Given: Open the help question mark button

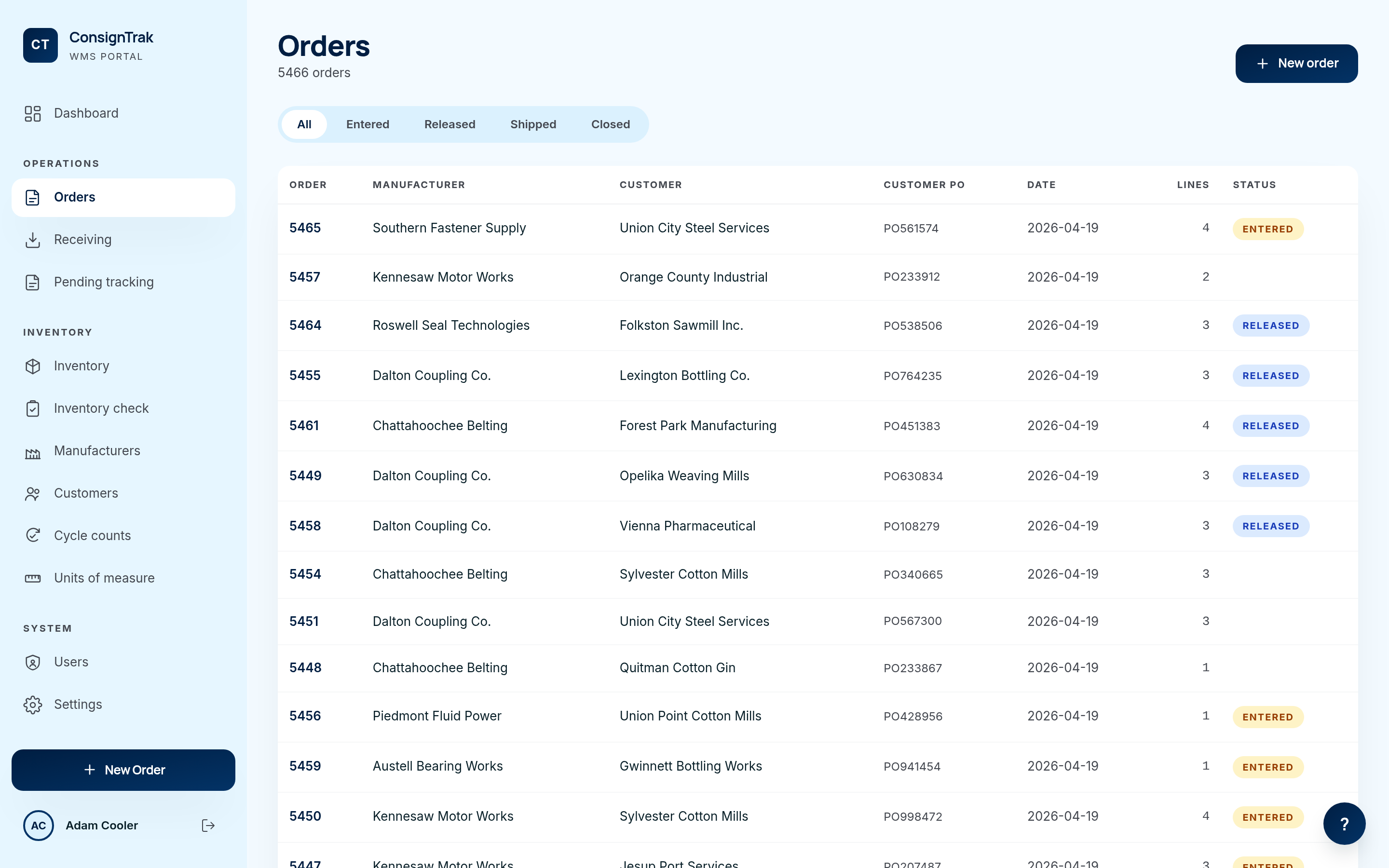Looking at the screenshot, I should 1344,823.
